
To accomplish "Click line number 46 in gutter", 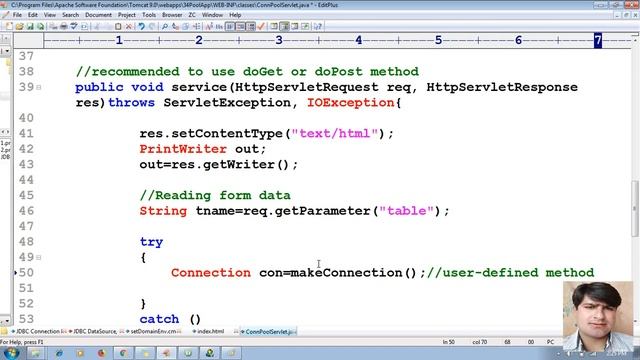I will [x=26, y=211].
